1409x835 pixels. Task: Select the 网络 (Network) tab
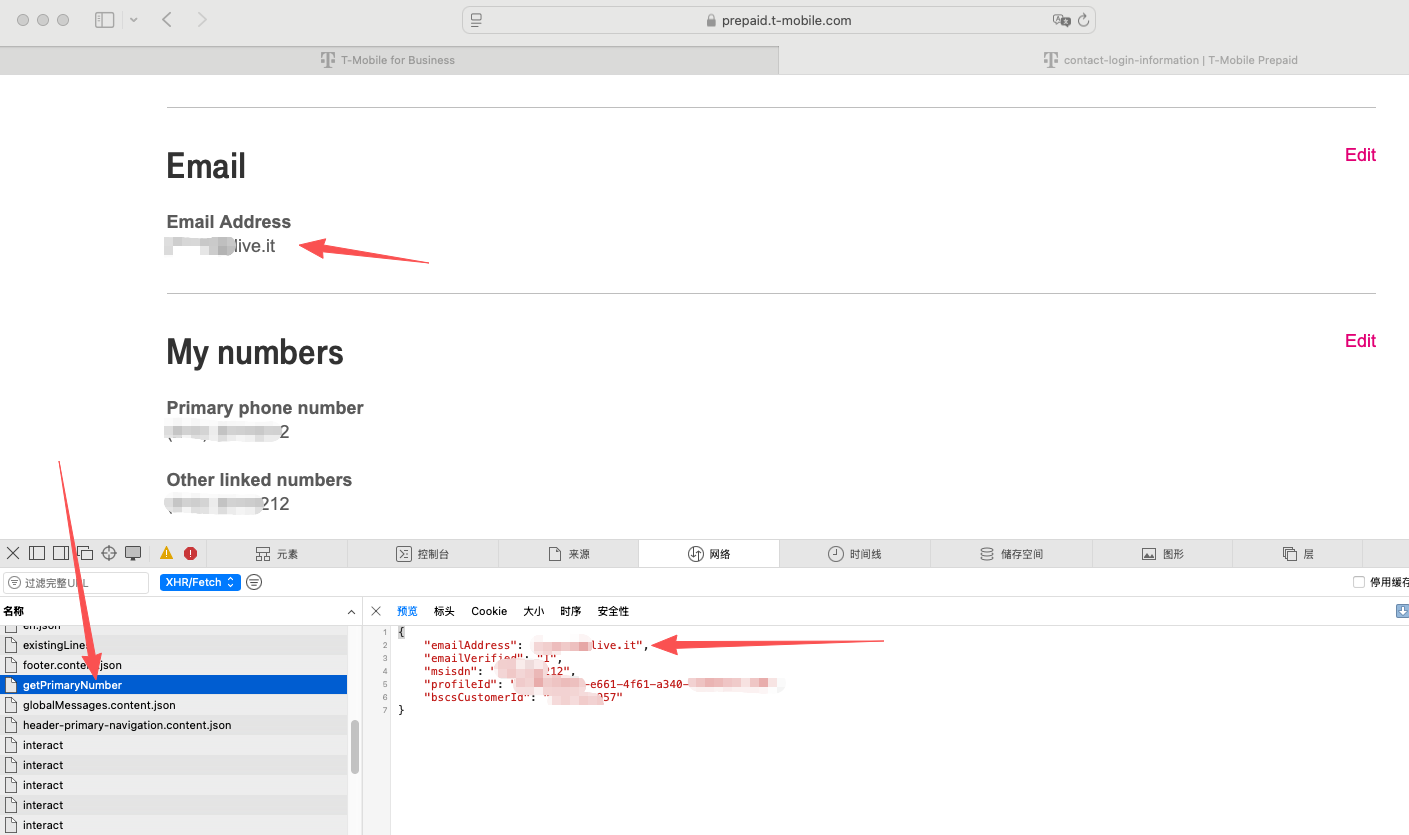(709, 554)
